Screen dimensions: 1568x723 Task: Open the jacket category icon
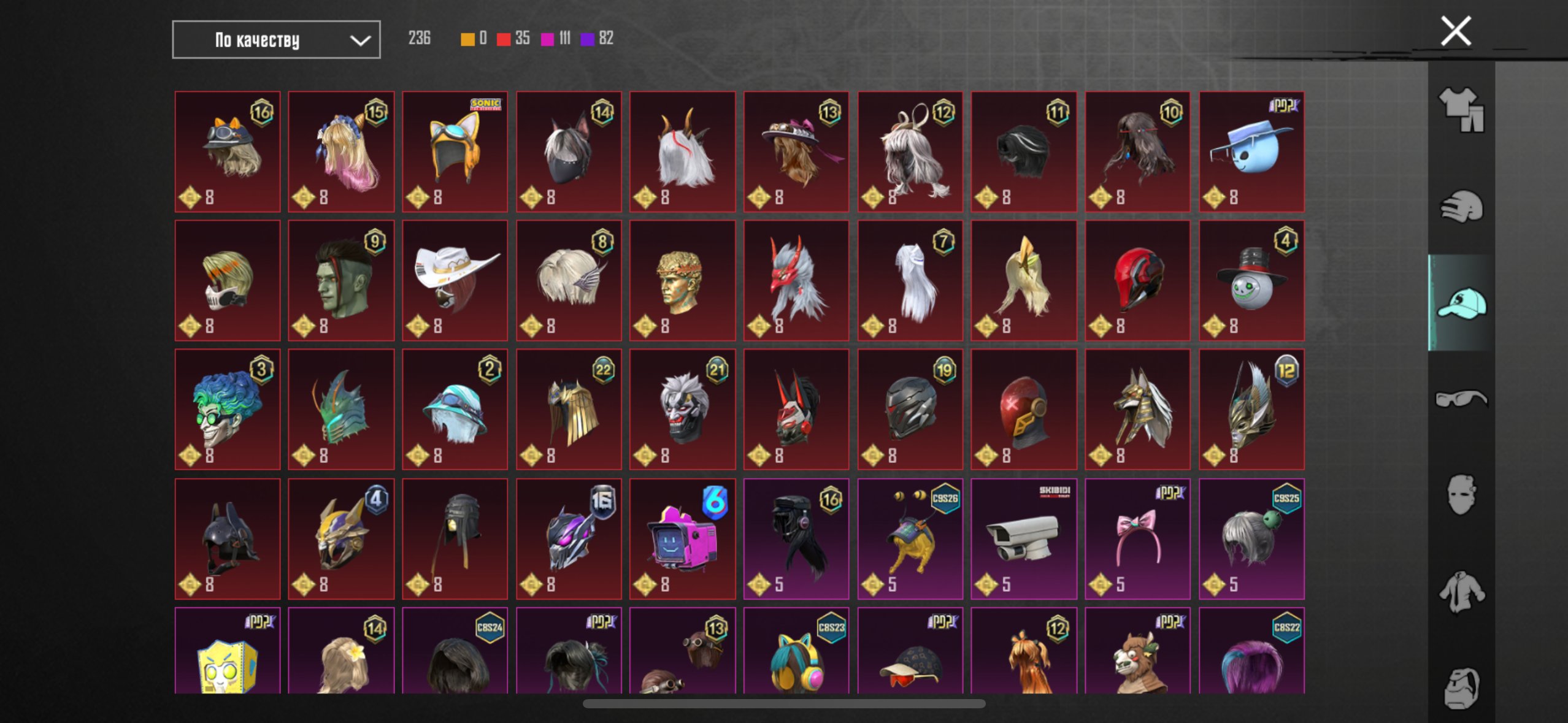tap(1461, 592)
